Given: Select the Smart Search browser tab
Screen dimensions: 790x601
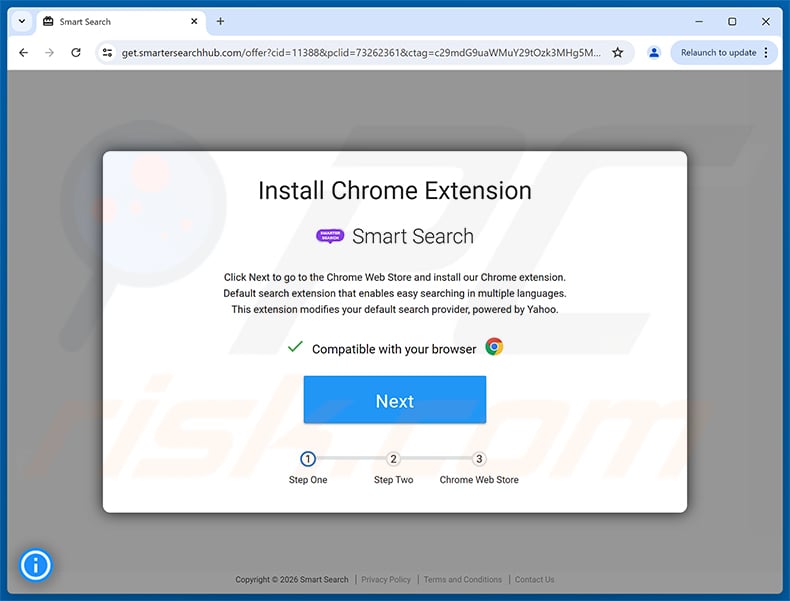Looking at the screenshot, I should tap(121, 22).
